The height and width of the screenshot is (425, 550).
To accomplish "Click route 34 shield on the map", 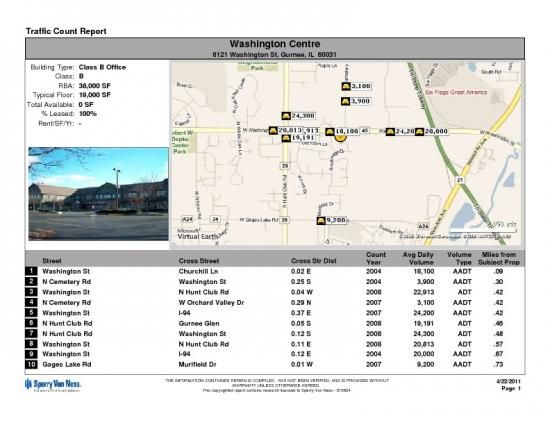I will point(215,219).
